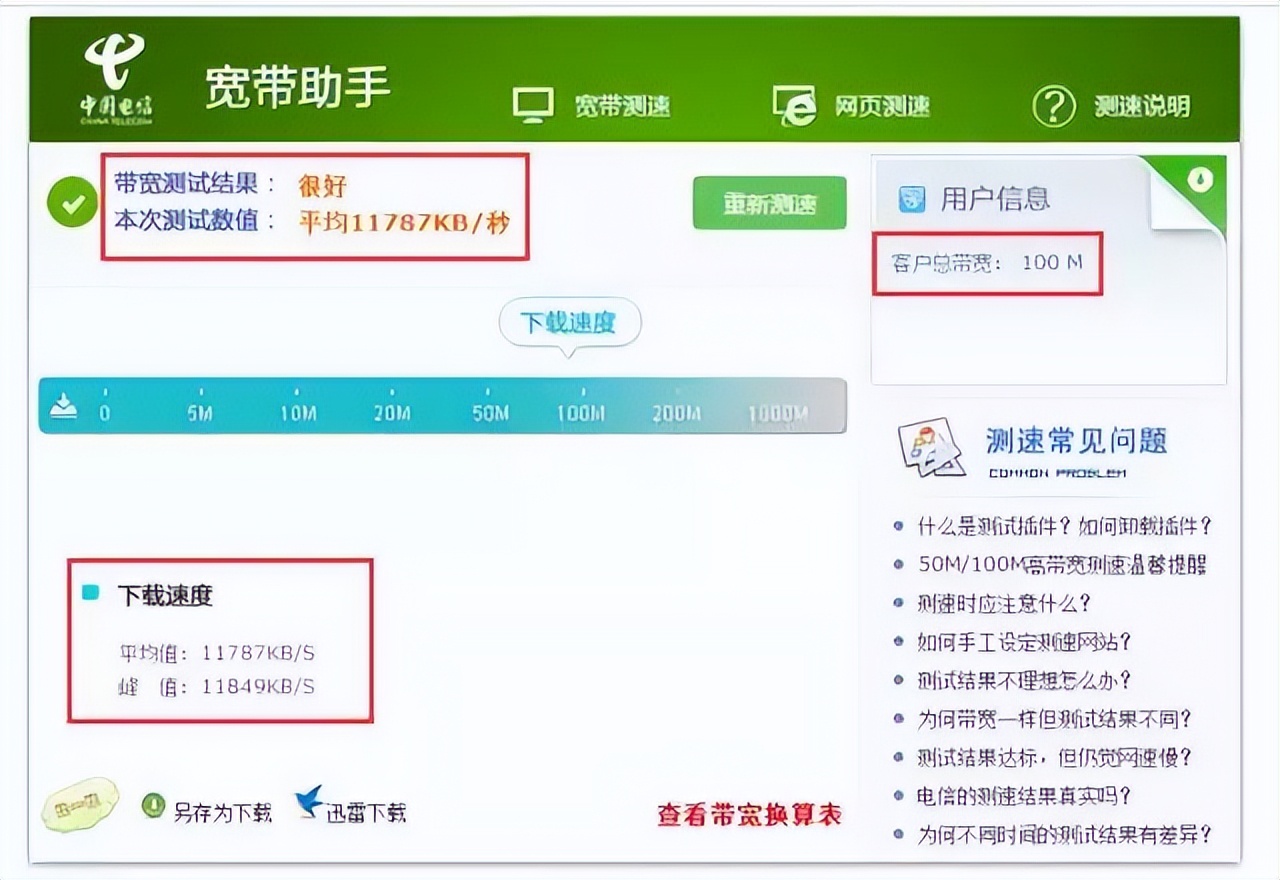1280x880 pixels.
Task: Click the 100M mark on the speed gauge
Action: (x=581, y=412)
